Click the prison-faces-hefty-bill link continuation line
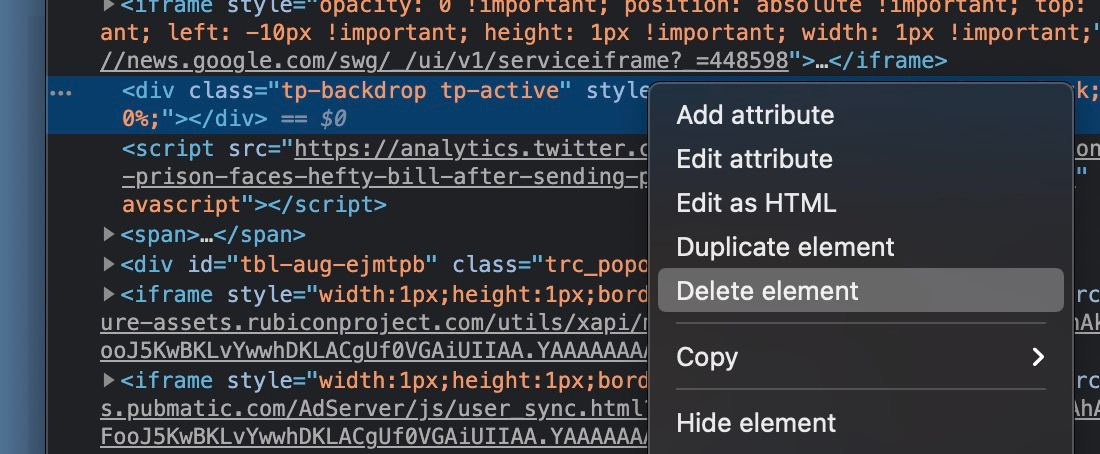 pos(384,178)
